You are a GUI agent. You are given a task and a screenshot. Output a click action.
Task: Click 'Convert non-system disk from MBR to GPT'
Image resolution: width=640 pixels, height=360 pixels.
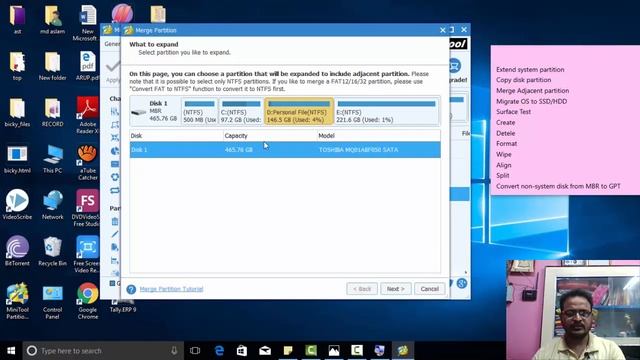pyautogui.click(x=558, y=186)
